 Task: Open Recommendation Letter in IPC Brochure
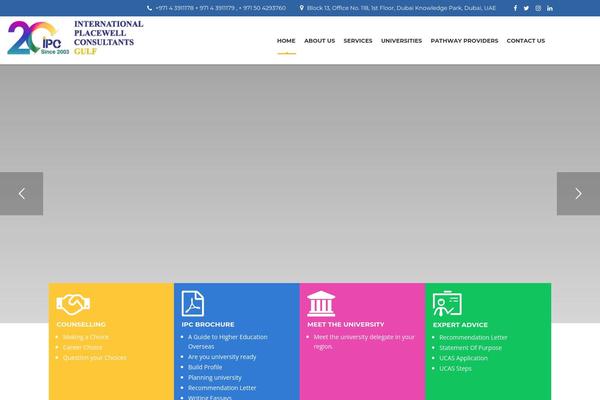[222, 388]
